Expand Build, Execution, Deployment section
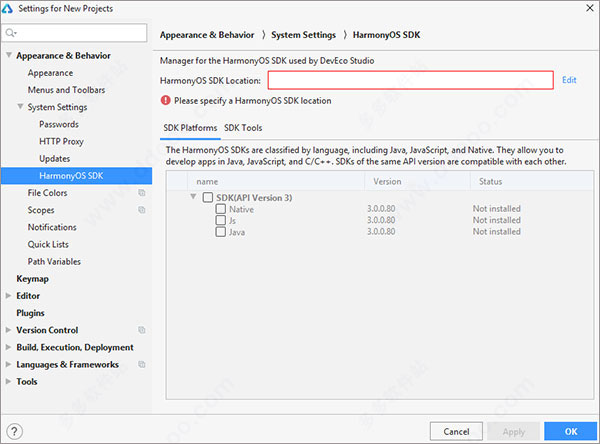This screenshot has width=600, height=444. pos(8,347)
